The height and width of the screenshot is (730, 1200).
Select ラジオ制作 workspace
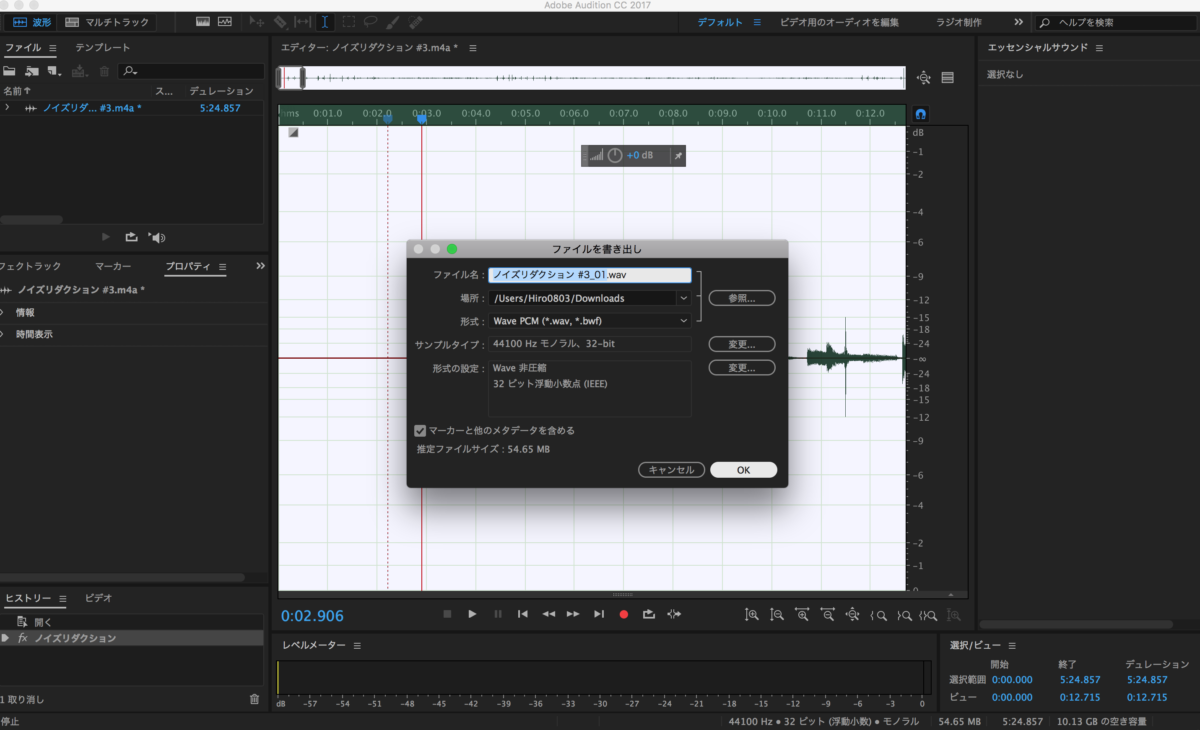click(x=958, y=21)
